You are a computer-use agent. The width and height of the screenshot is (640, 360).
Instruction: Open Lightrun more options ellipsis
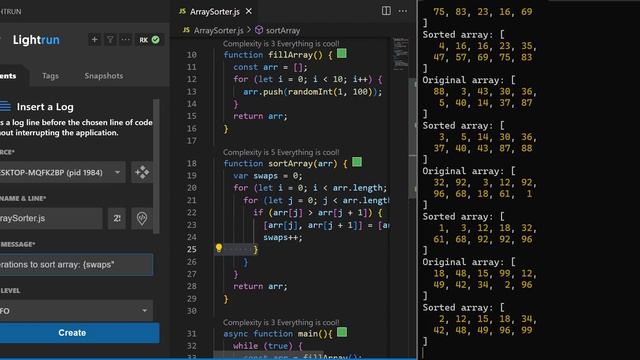[x=125, y=40]
